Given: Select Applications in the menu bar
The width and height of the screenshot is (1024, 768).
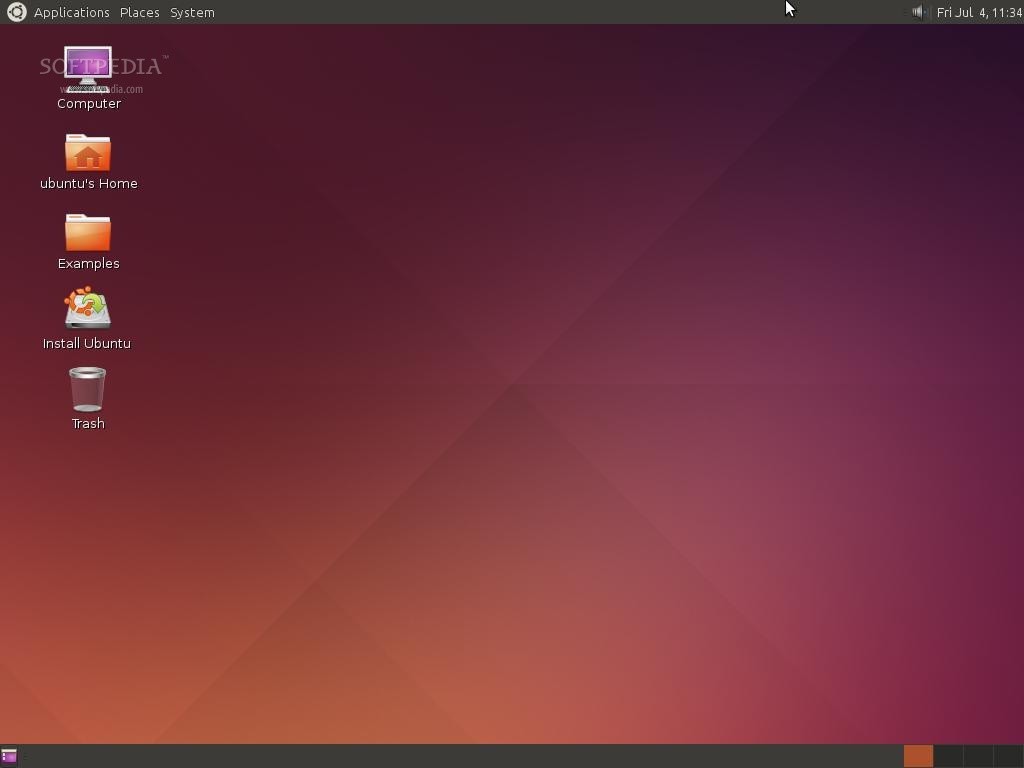Looking at the screenshot, I should click(x=71, y=12).
